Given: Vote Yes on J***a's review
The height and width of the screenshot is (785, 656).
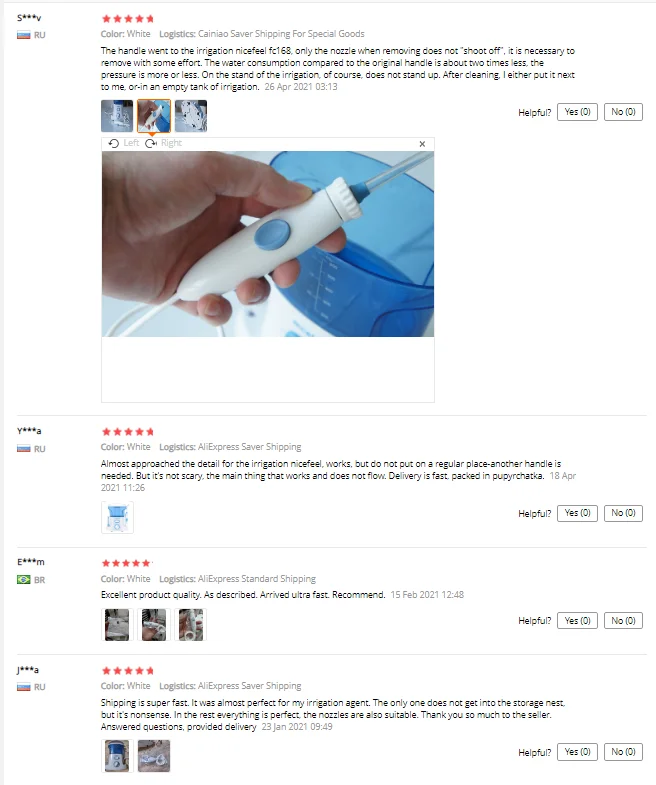Looking at the screenshot, I should tap(577, 752).
